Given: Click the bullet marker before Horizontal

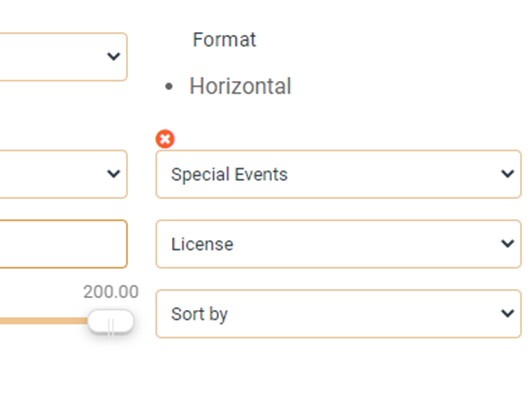Looking at the screenshot, I should click(x=169, y=87).
